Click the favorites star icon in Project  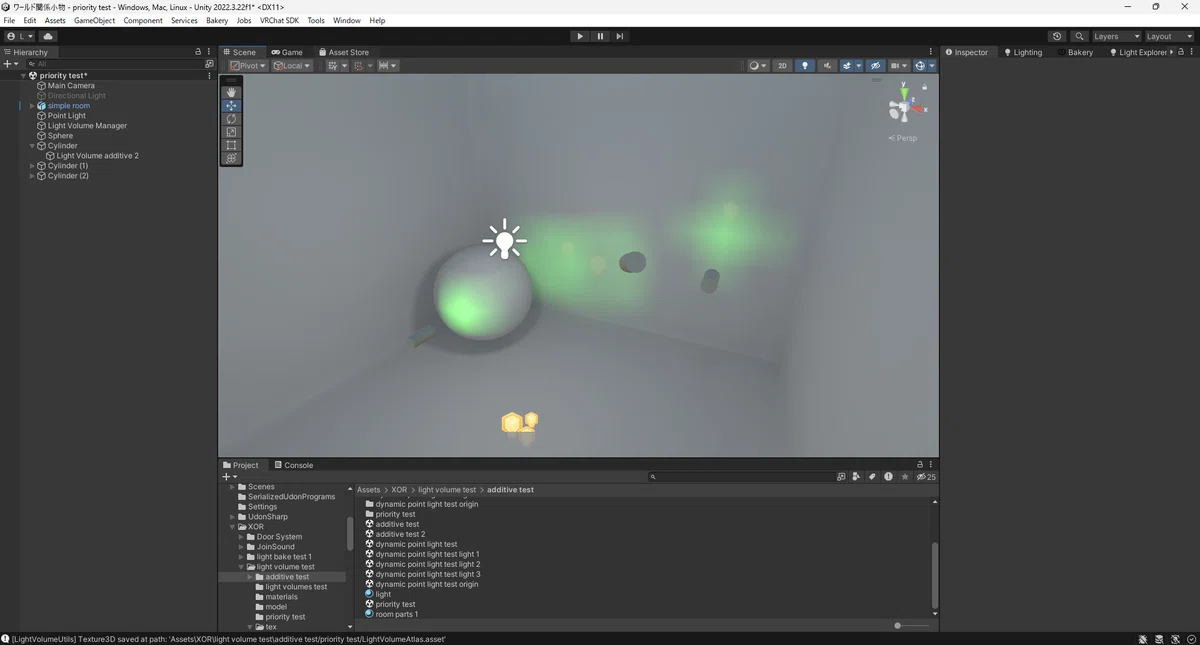click(x=905, y=477)
